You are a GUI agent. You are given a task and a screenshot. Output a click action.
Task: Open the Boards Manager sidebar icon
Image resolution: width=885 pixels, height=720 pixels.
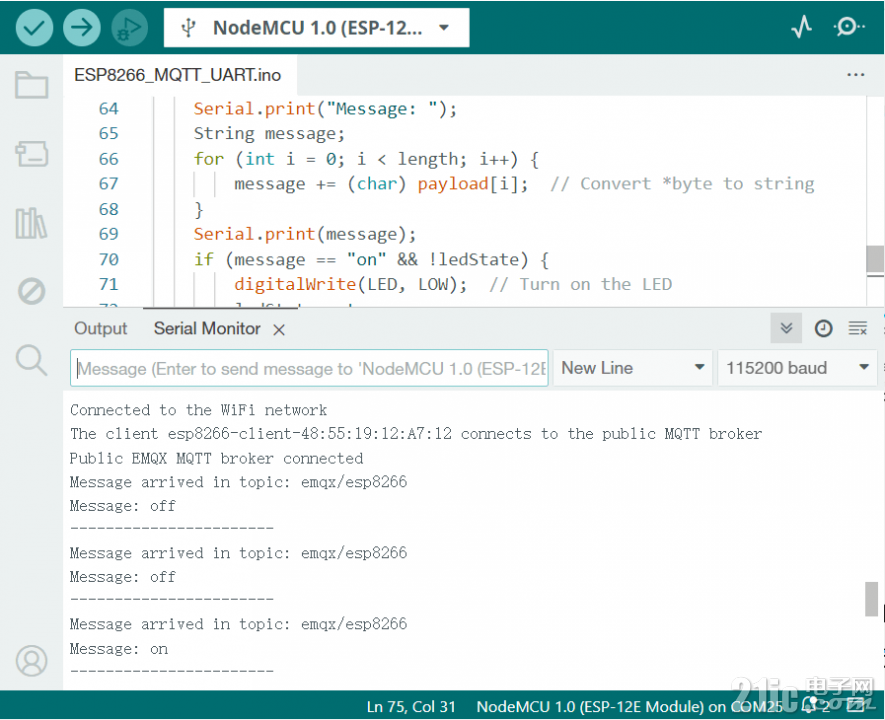(32, 153)
